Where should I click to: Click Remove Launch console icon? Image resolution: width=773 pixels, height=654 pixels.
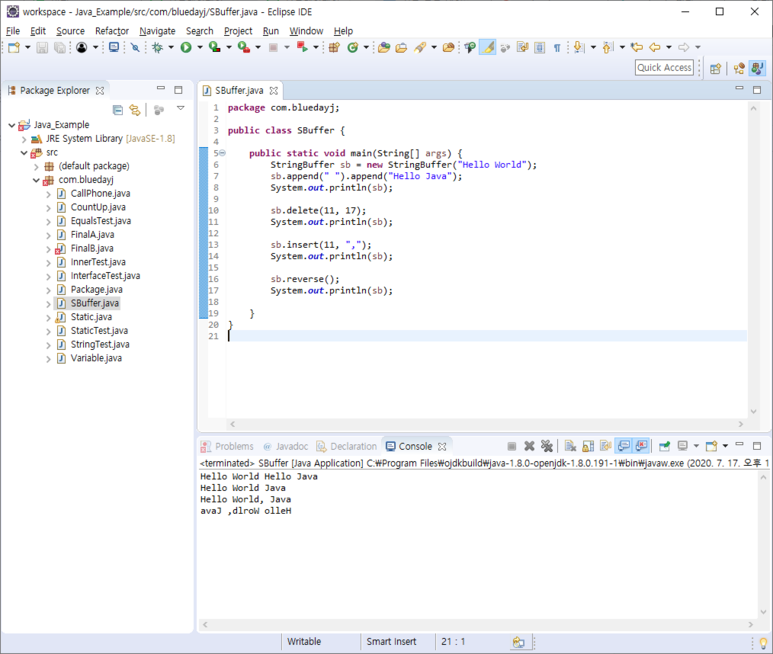pos(529,446)
